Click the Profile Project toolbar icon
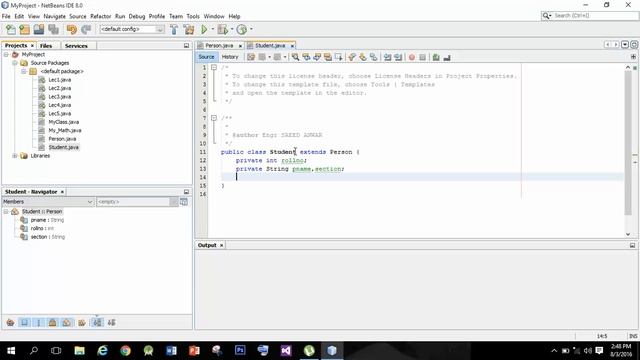 tap(242, 29)
